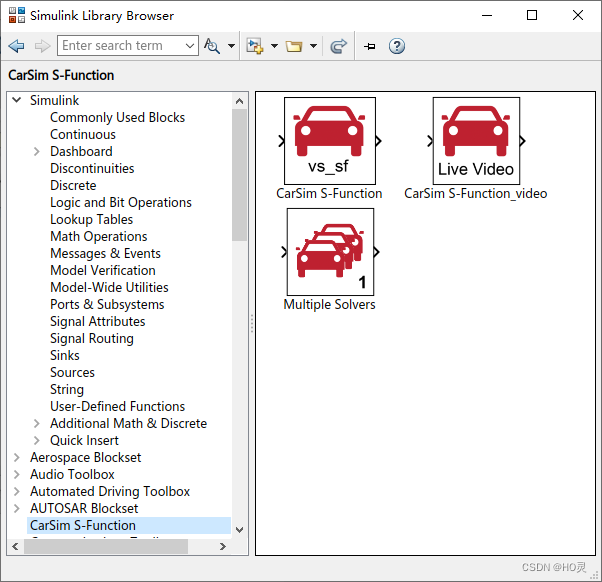This screenshot has height=582, width=602.
Task: Select the Discontinuities library
Action: (92, 168)
